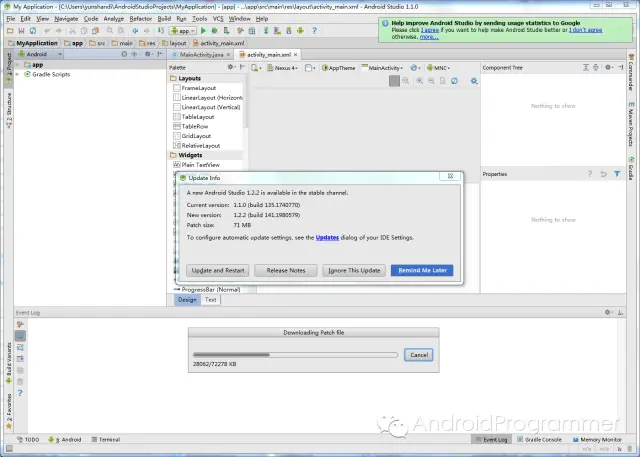Click the Cut scissors icon in the toolbar
The height and width of the screenshot is (457, 640).
click(72, 31)
